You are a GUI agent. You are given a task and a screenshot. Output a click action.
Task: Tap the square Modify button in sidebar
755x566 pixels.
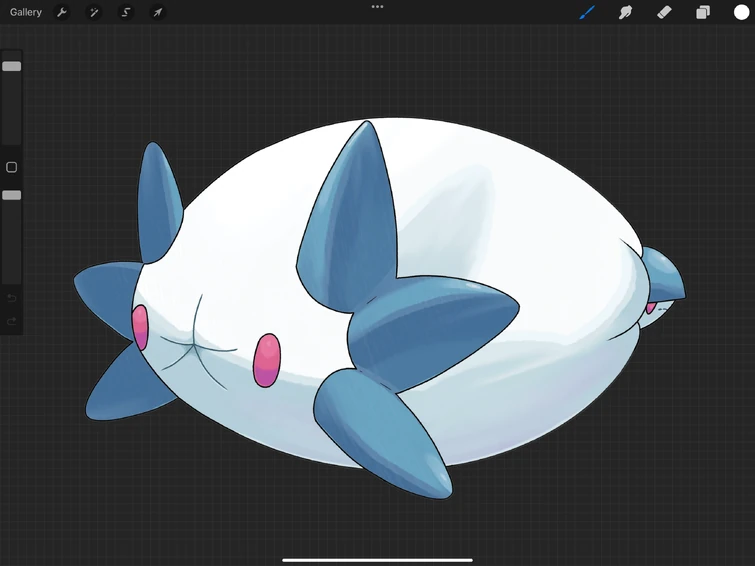coord(12,167)
